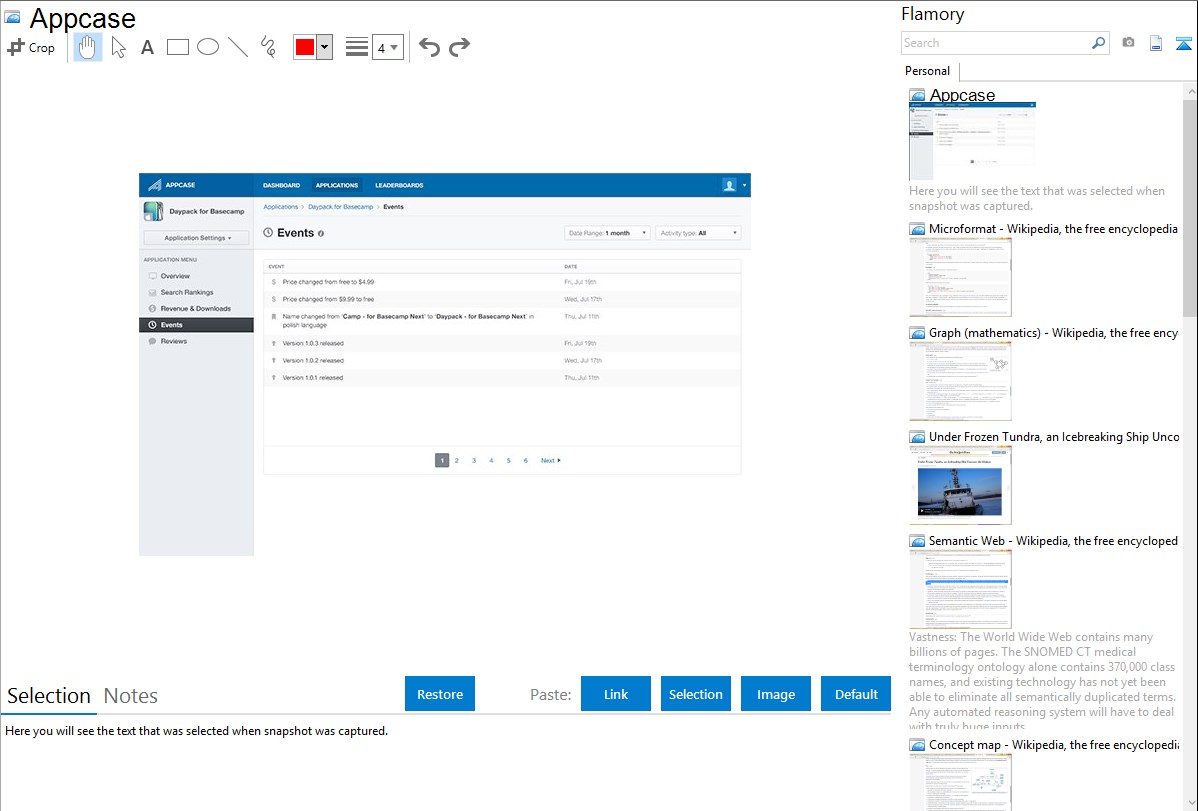Select the text annotation tool (A)
This screenshot has height=811, width=1198.
(x=147, y=47)
